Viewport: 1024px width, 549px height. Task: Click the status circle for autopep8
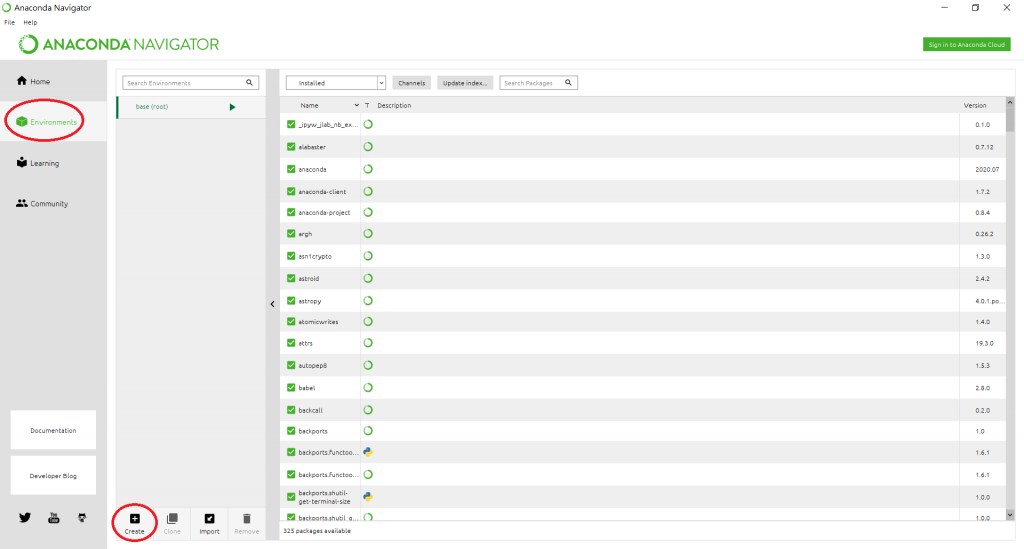click(368, 366)
